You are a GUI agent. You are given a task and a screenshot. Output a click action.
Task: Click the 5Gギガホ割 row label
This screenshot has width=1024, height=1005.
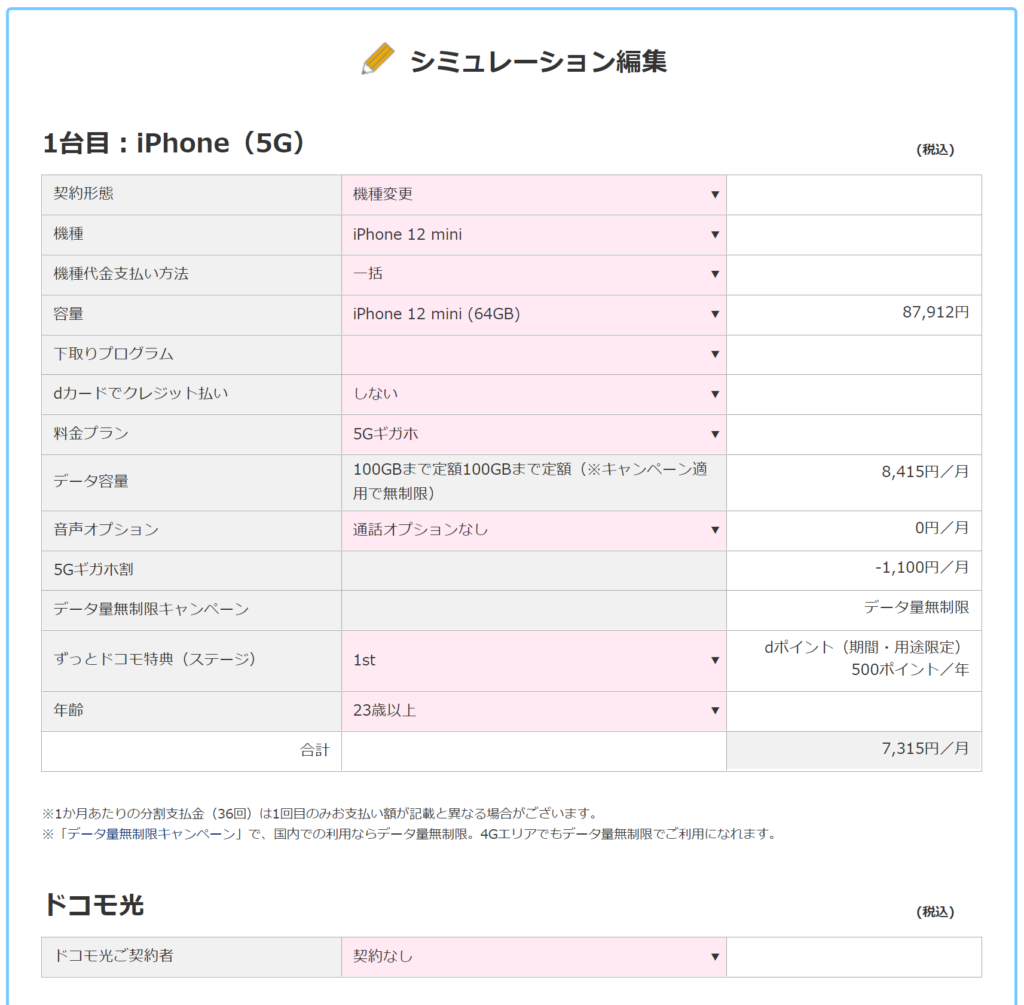[x=93, y=569]
